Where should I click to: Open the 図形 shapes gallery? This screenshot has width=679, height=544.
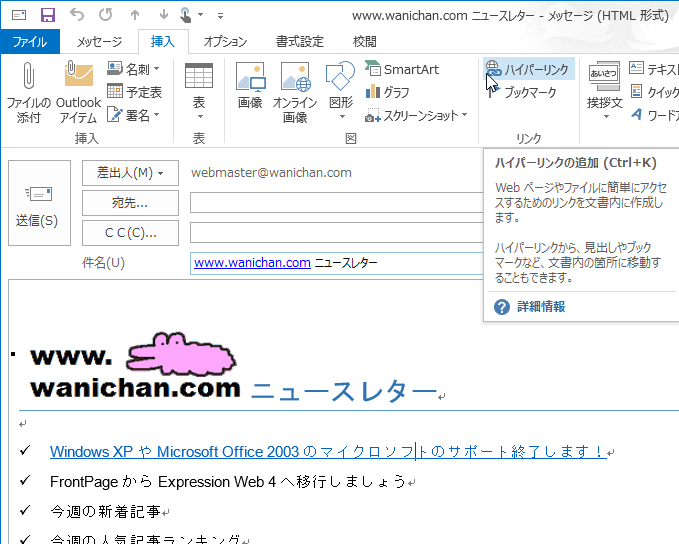341,92
